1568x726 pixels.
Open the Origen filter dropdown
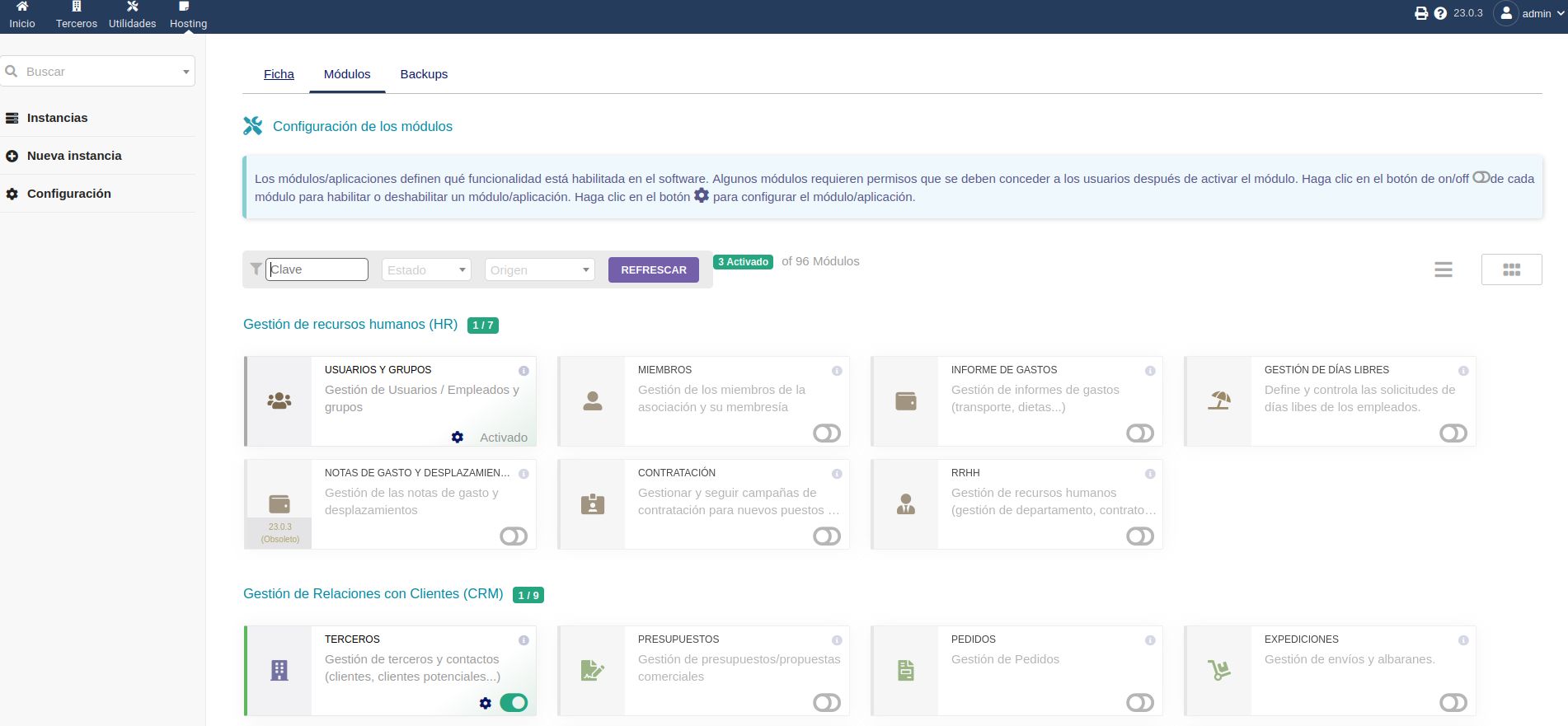coord(540,269)
